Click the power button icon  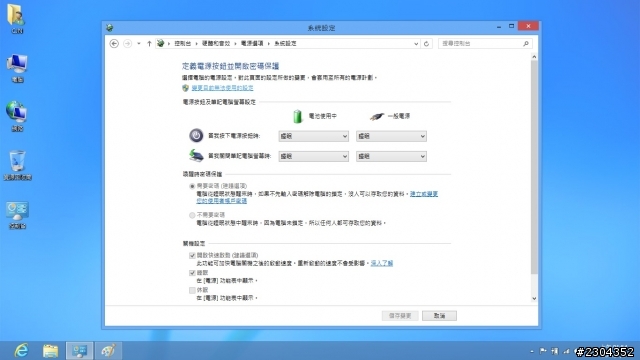coord(196,136)
